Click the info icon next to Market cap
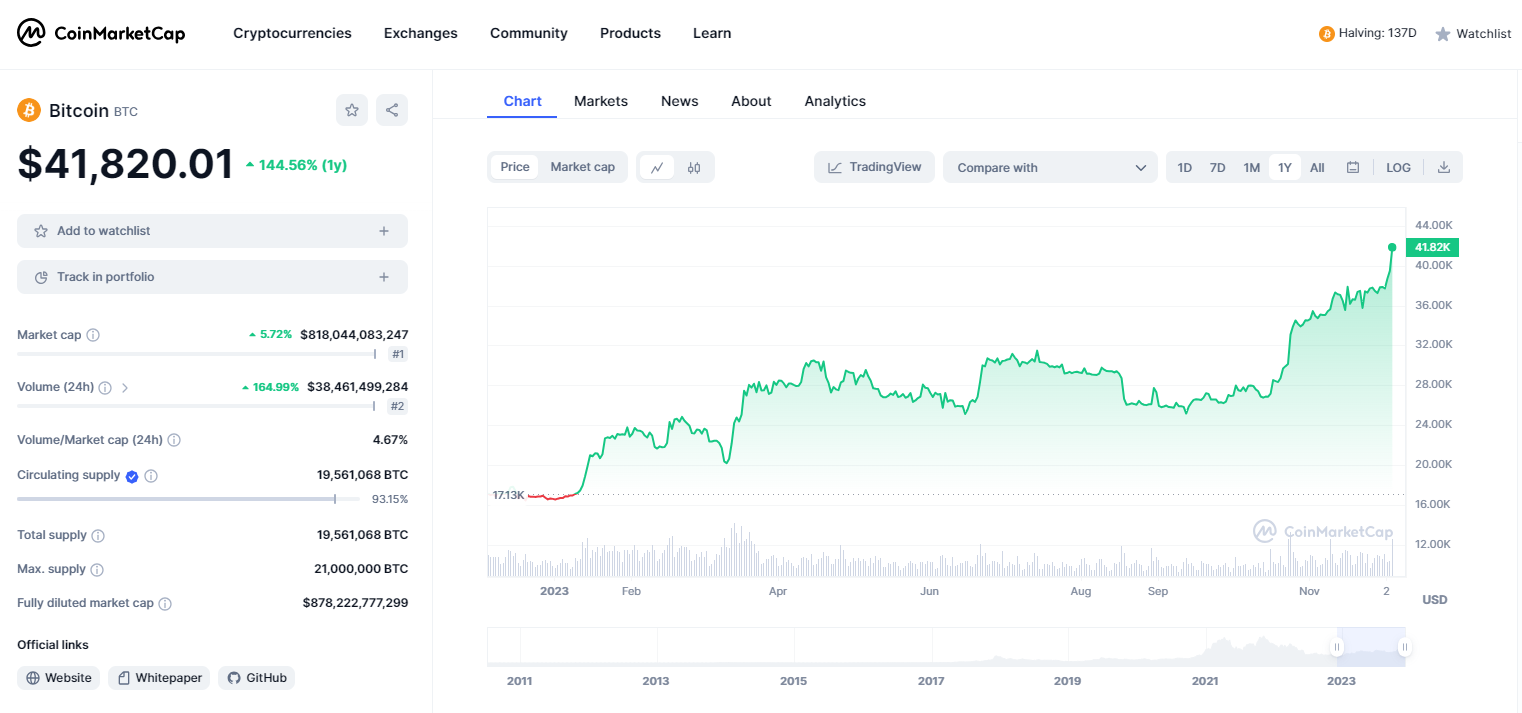 point(93,335)
